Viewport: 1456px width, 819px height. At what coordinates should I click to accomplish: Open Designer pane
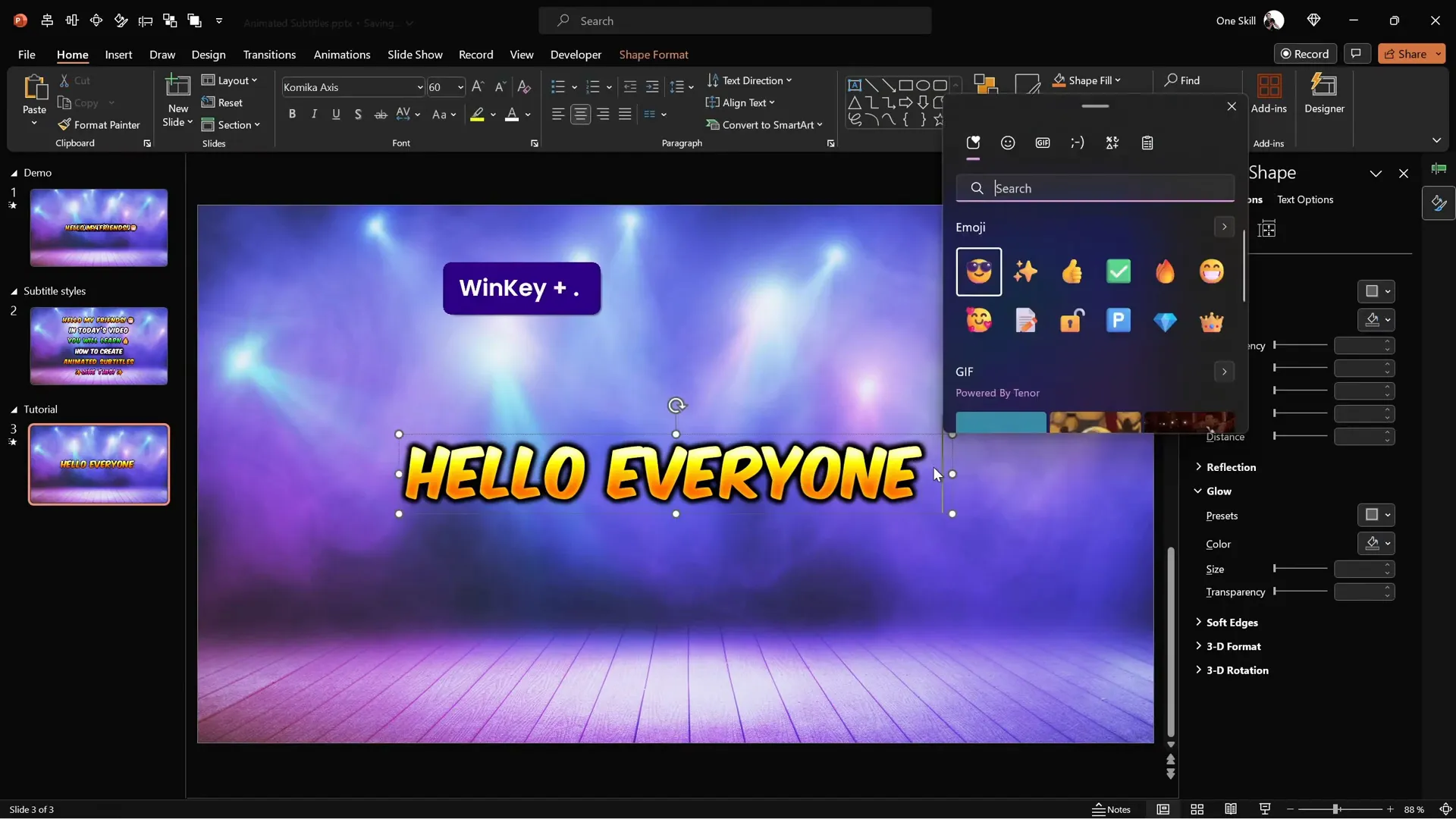(x=1324, y=94)
